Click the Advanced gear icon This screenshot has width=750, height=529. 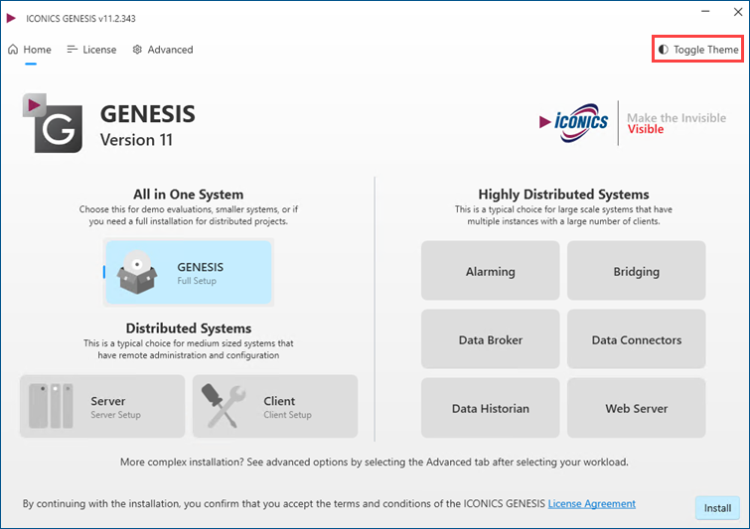pyautogui.click(x=137, y=49)
